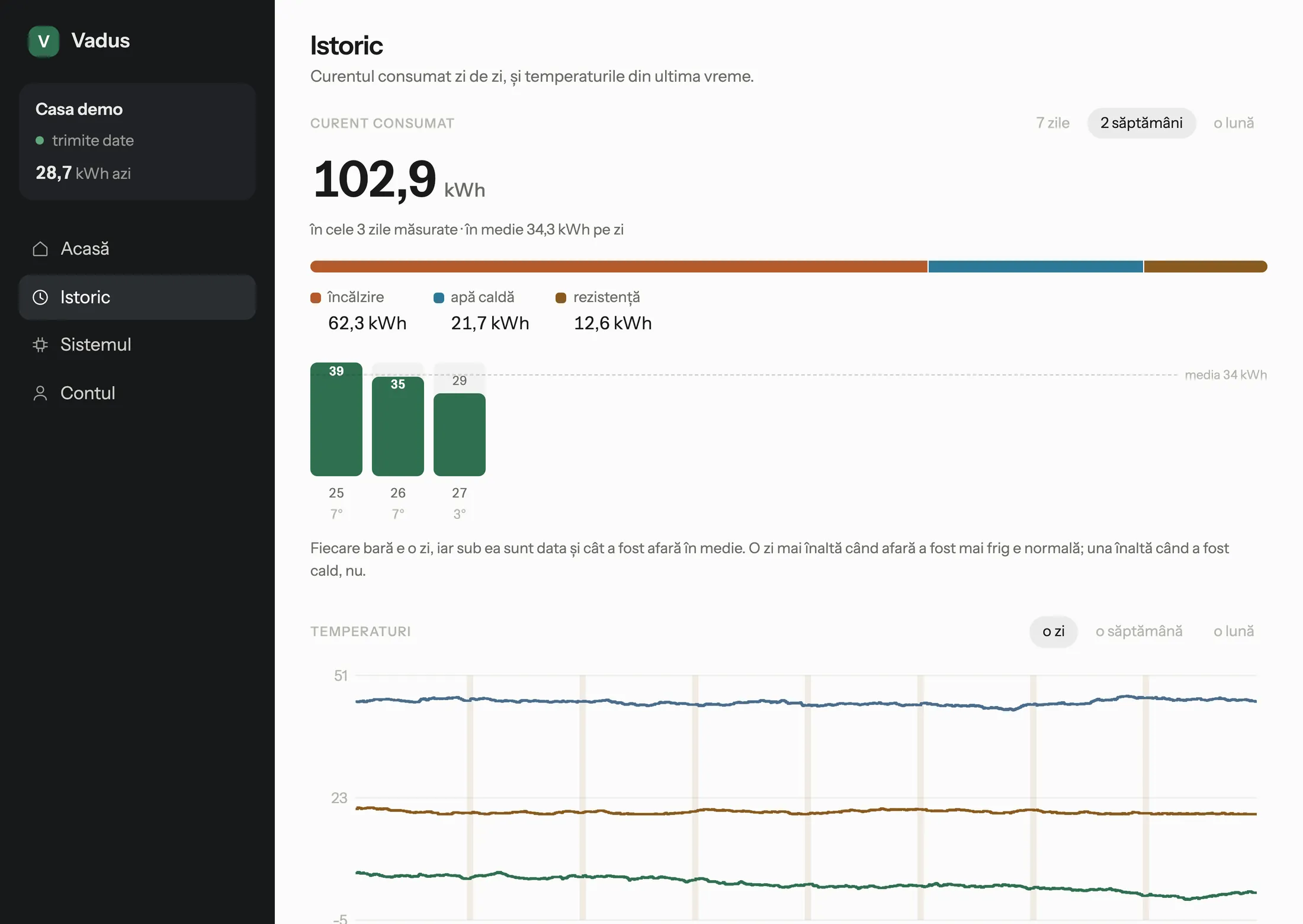Click the '21,7 kWh' hot water value
This screenshot has height=924, width=1303.
tap(490, 323)
